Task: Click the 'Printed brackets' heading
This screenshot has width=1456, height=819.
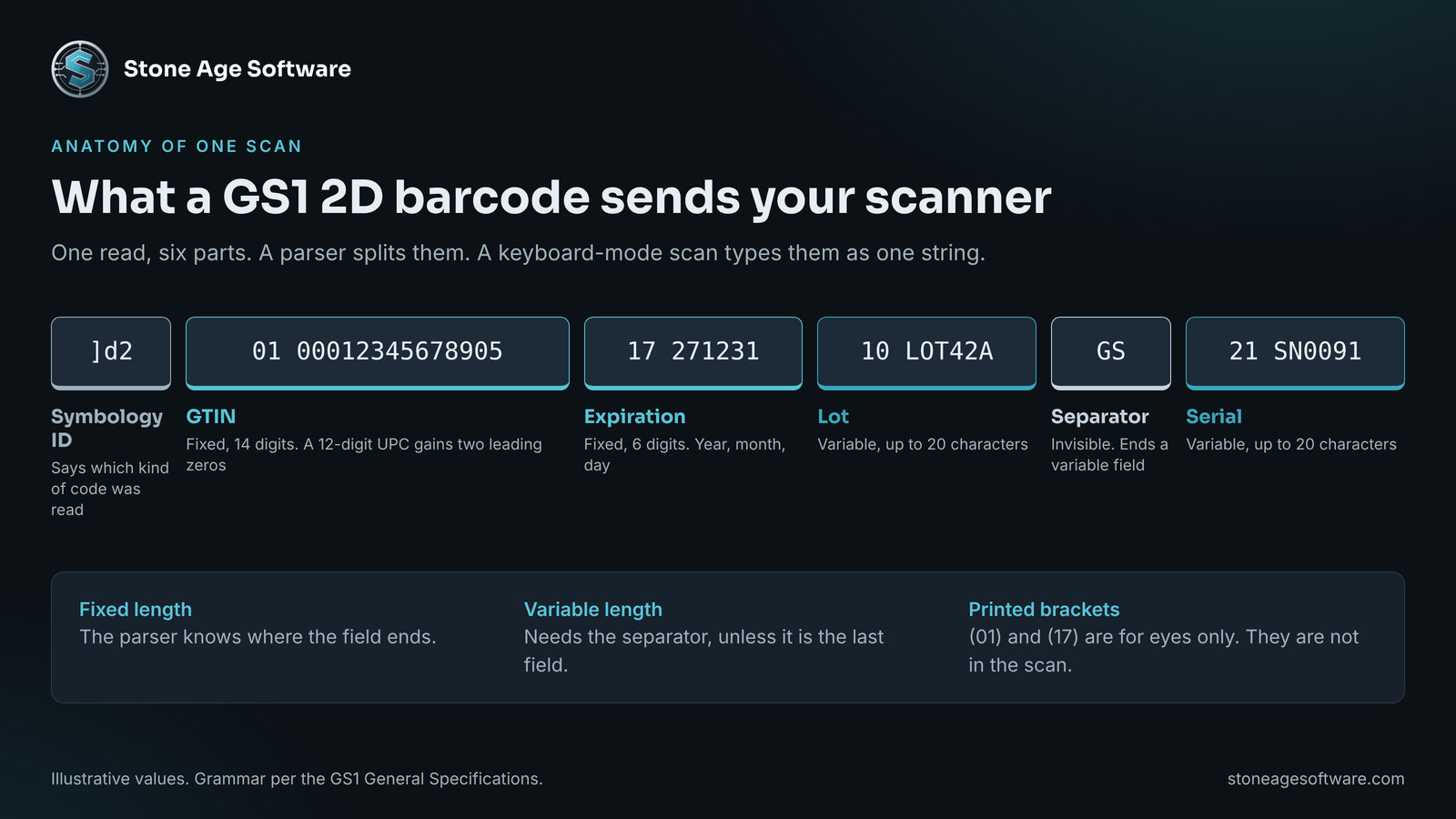Action: [x=1044, y=610]
